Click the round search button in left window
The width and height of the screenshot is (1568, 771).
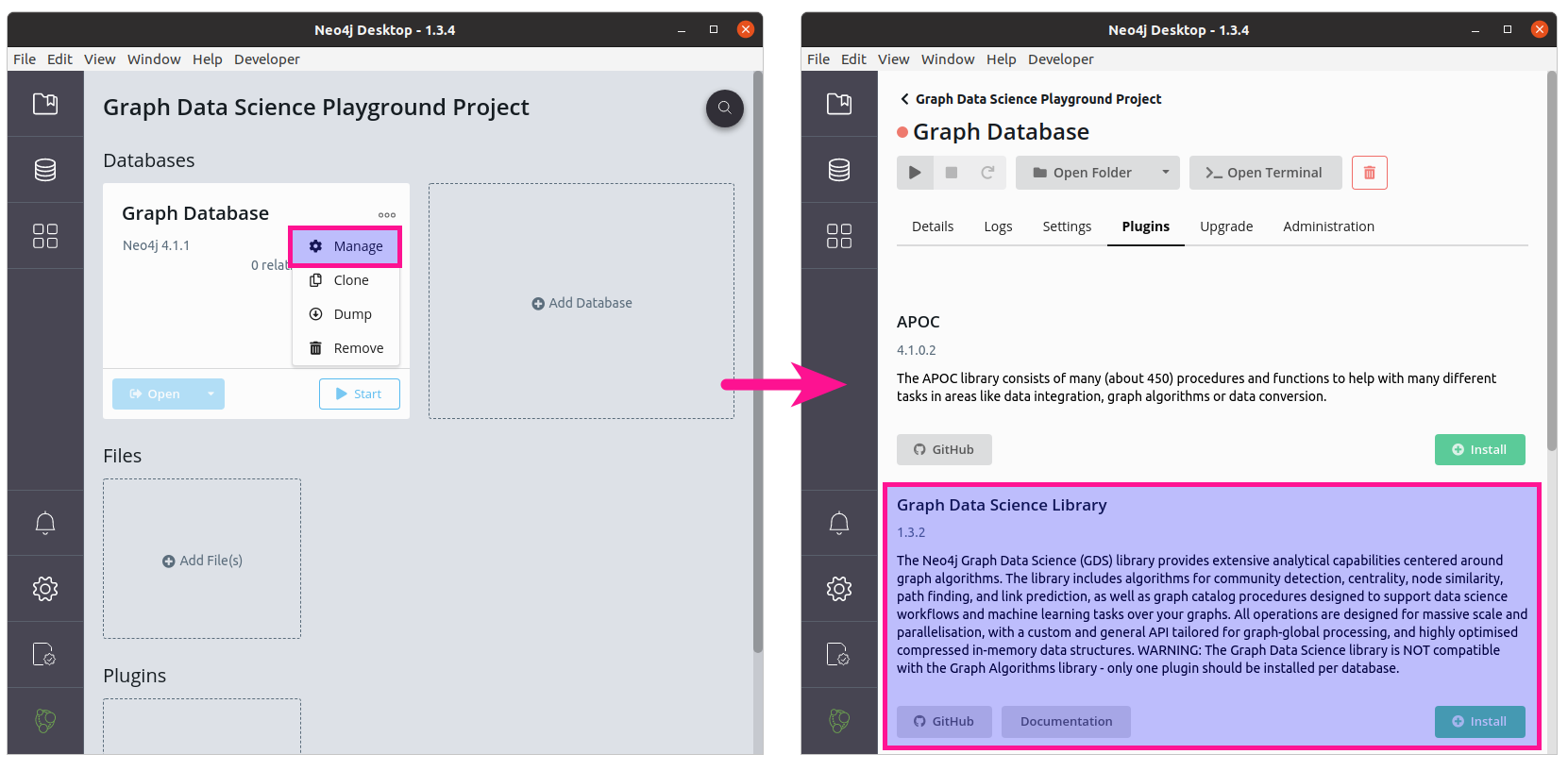point(725,108)
